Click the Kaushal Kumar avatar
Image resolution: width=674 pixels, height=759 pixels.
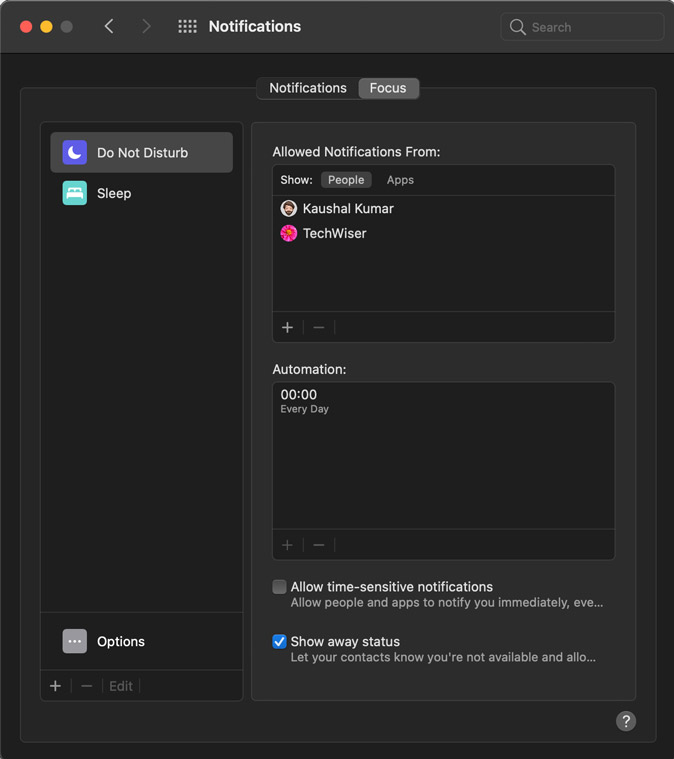[289, 208]
